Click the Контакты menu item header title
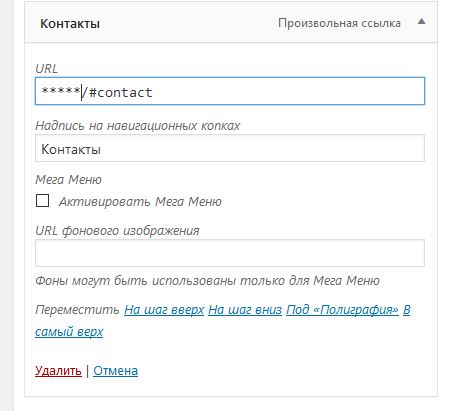This screenshot has height=411, width=452. click(x=70, y=24)
